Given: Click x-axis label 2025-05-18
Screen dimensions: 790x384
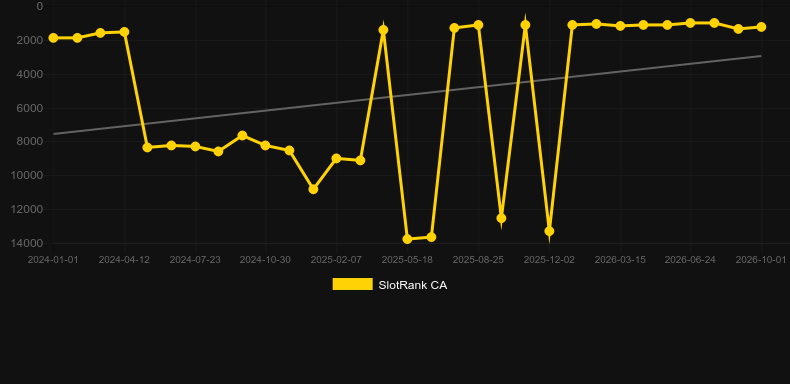Looking at the screenshot, I should point(407,260).
